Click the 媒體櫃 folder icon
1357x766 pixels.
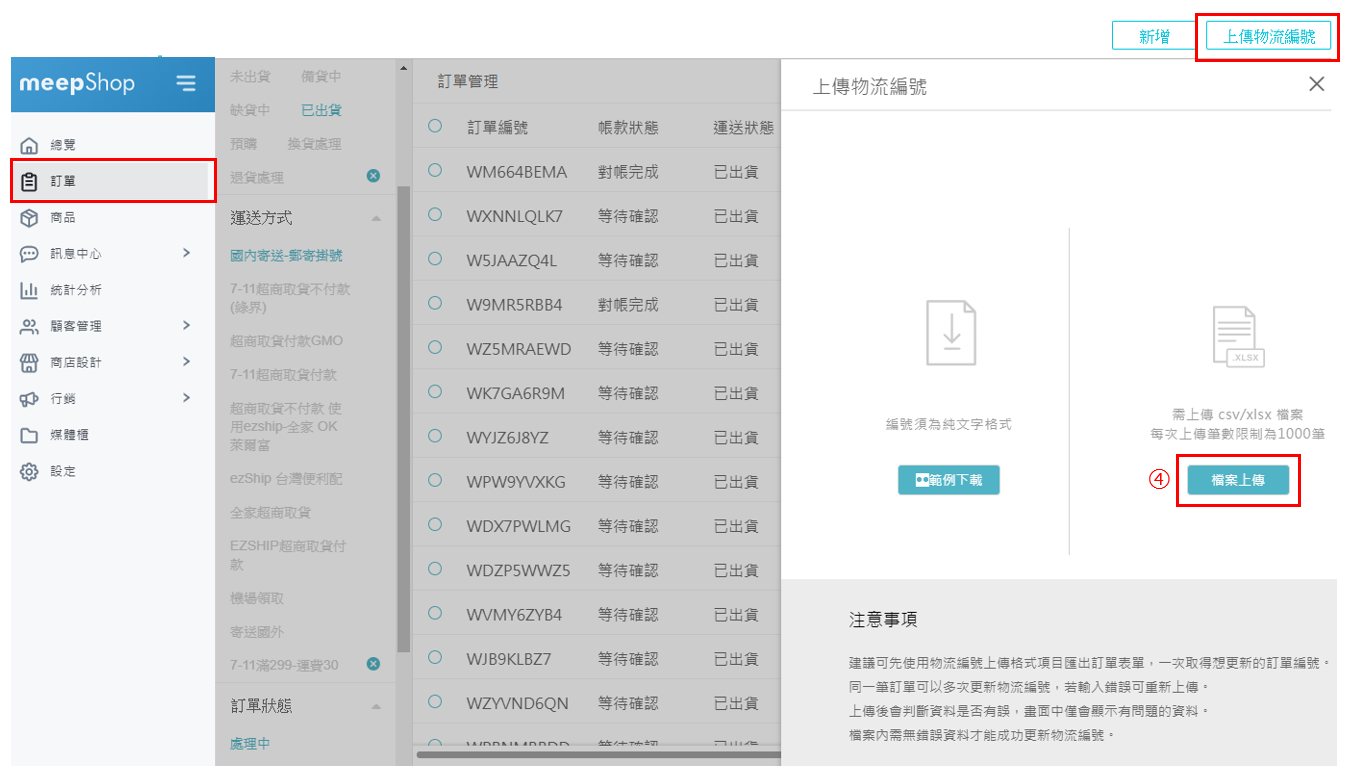tap(29, 435)
